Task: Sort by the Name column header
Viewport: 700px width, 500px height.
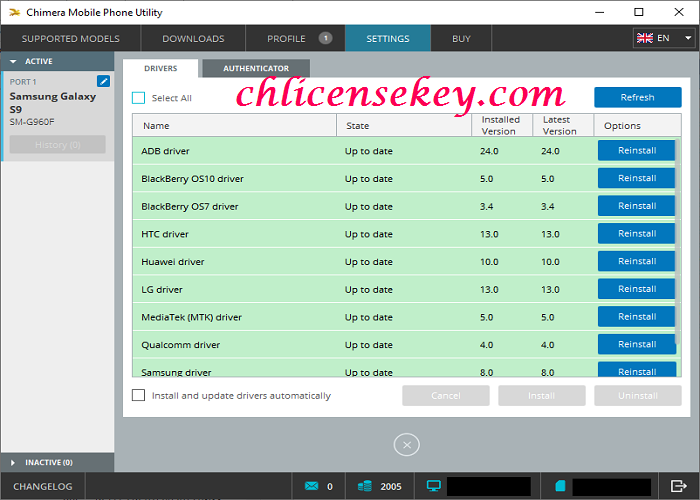Action: (234, 125)
